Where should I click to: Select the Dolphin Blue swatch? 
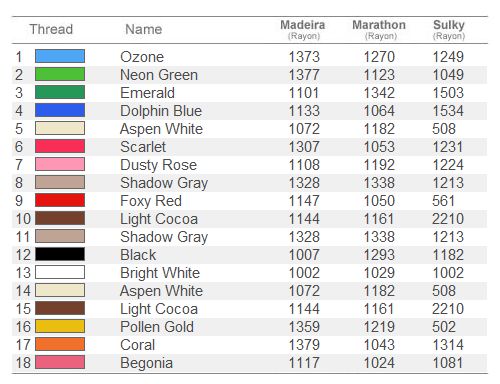click(x=60, y=110)
